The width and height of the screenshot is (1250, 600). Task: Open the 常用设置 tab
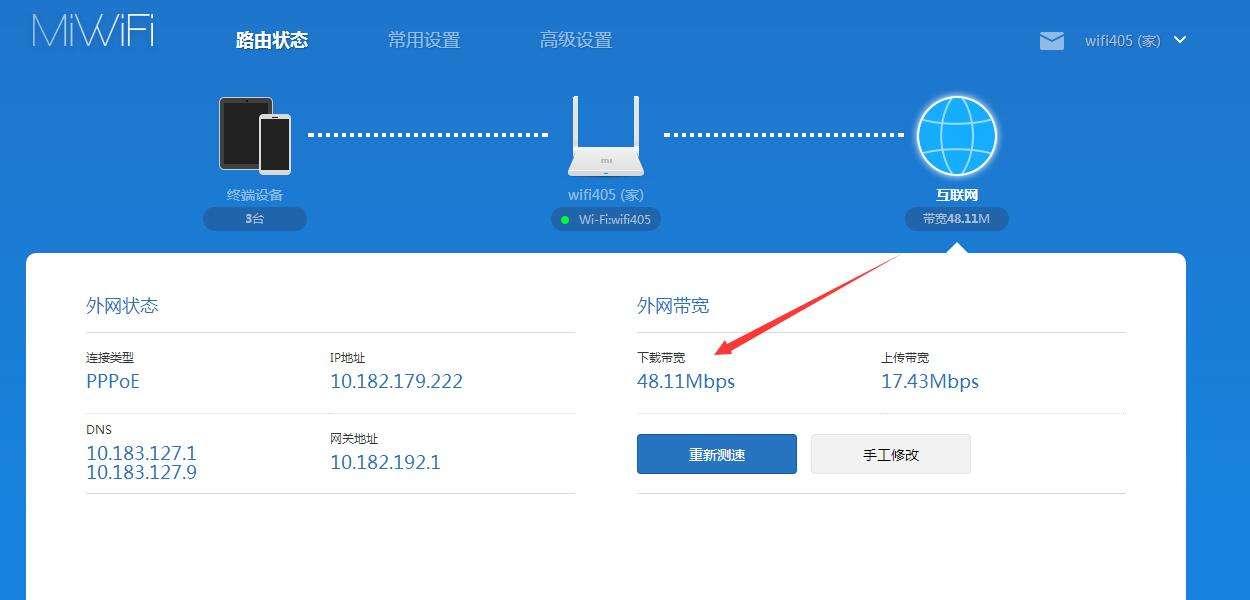[x=424, y=40]
